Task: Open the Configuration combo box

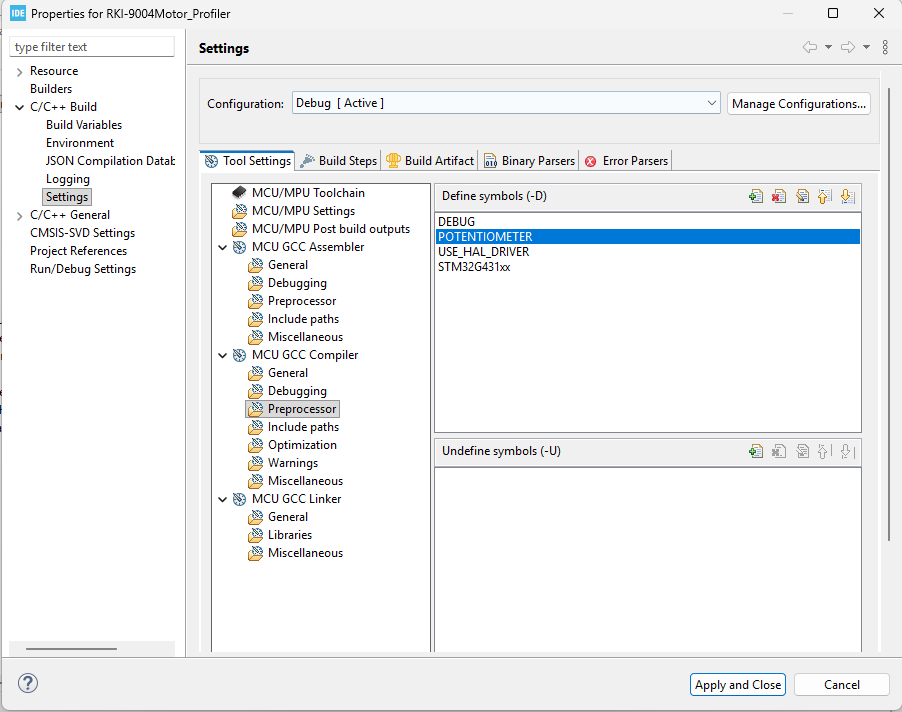Action: 506,103
